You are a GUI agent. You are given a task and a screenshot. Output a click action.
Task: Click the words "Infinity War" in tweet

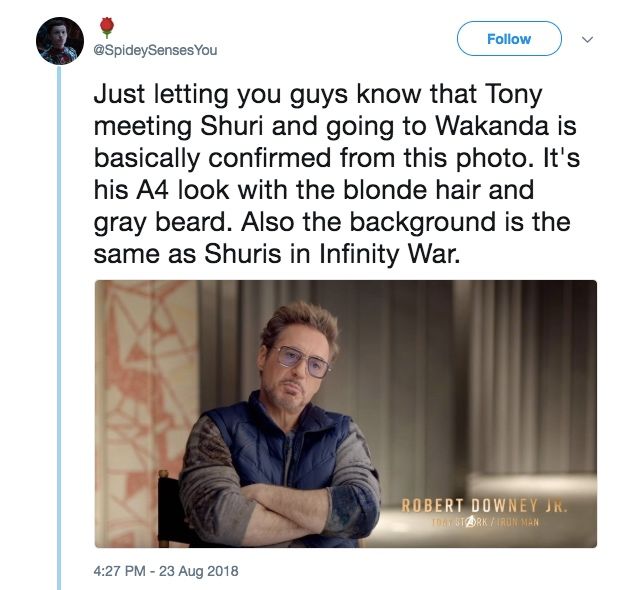390,254
